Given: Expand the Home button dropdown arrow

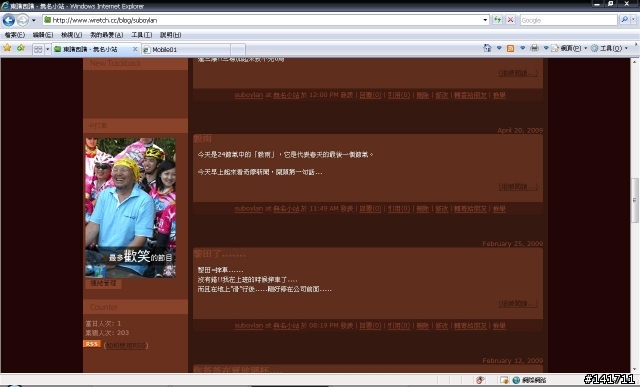Looking at the screenshot, I should (x=499, y=48).
